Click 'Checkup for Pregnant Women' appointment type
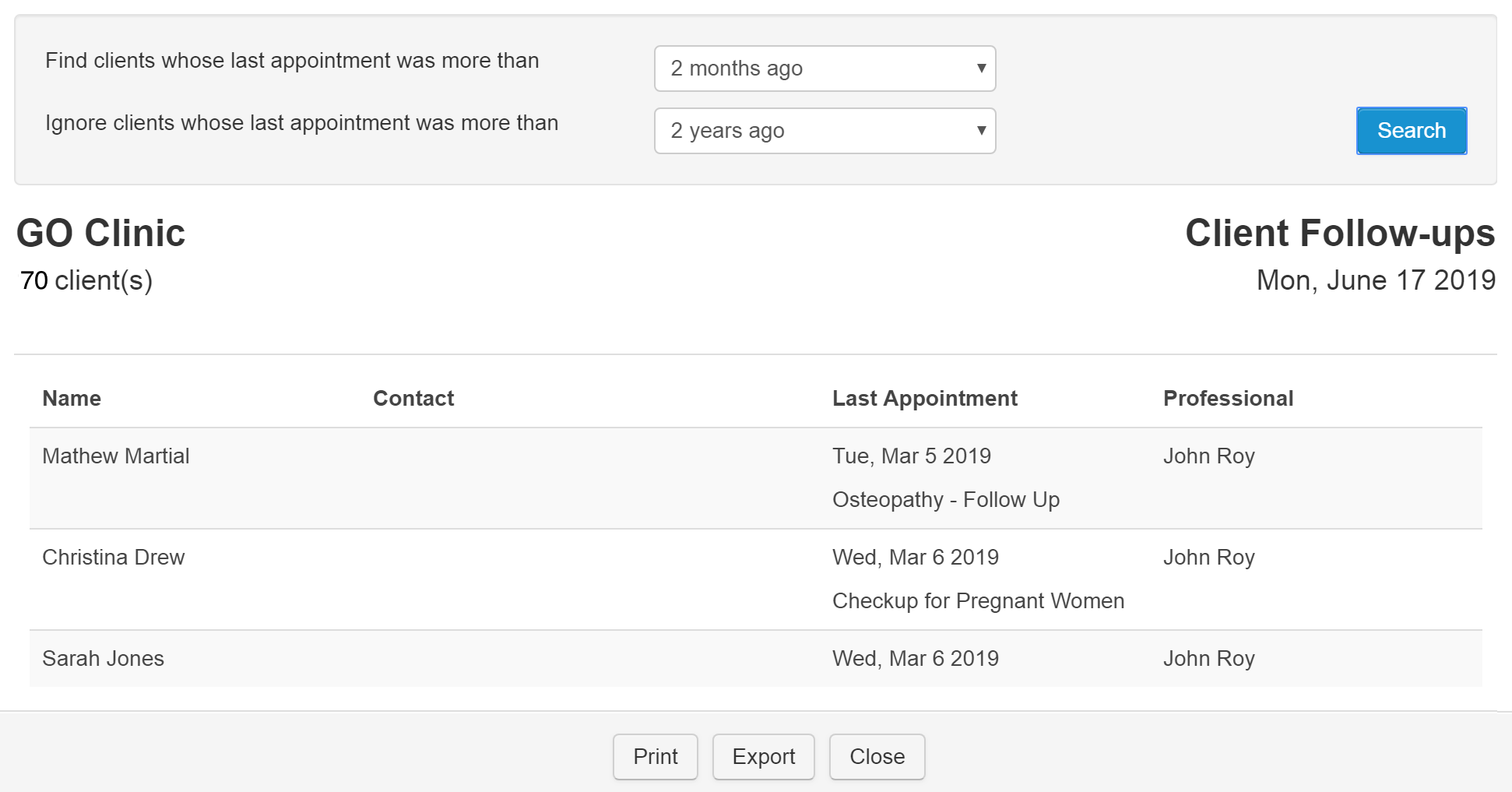This screenshot has height=792, width=1512. coord(979,600)
